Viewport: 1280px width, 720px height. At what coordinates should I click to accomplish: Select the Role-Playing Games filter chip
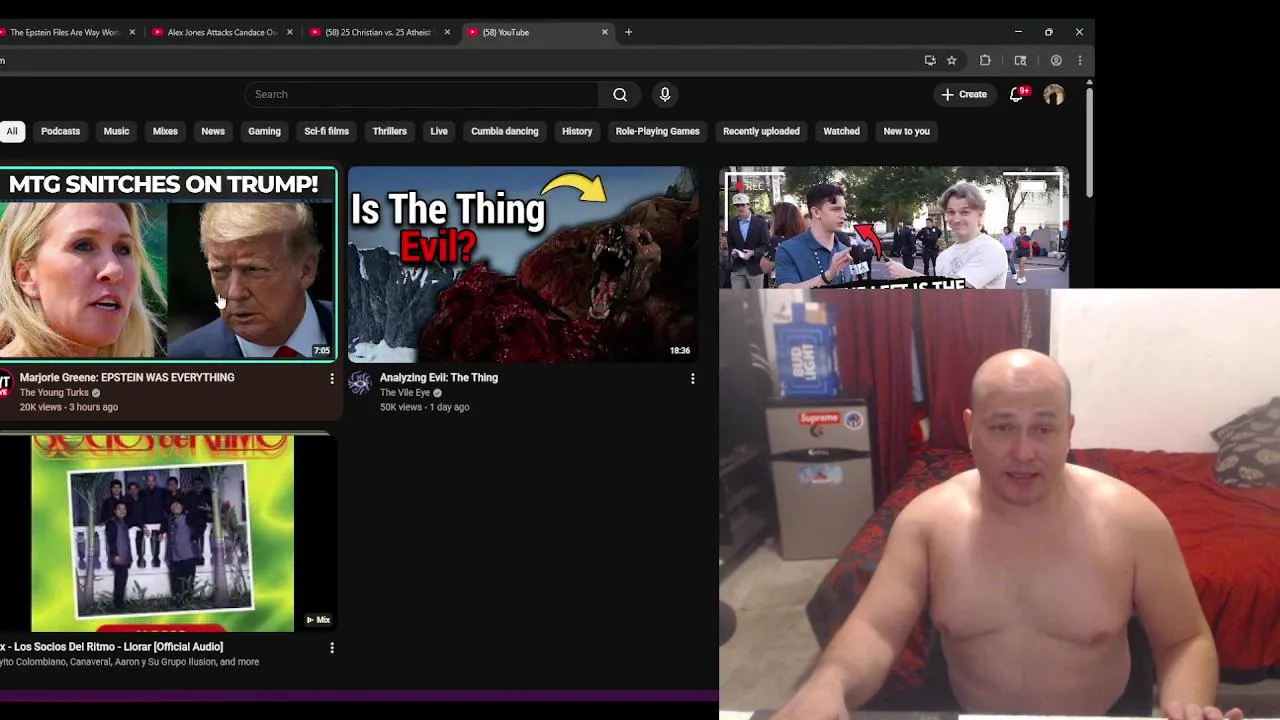pyautogui.click(x=657, y=131)
